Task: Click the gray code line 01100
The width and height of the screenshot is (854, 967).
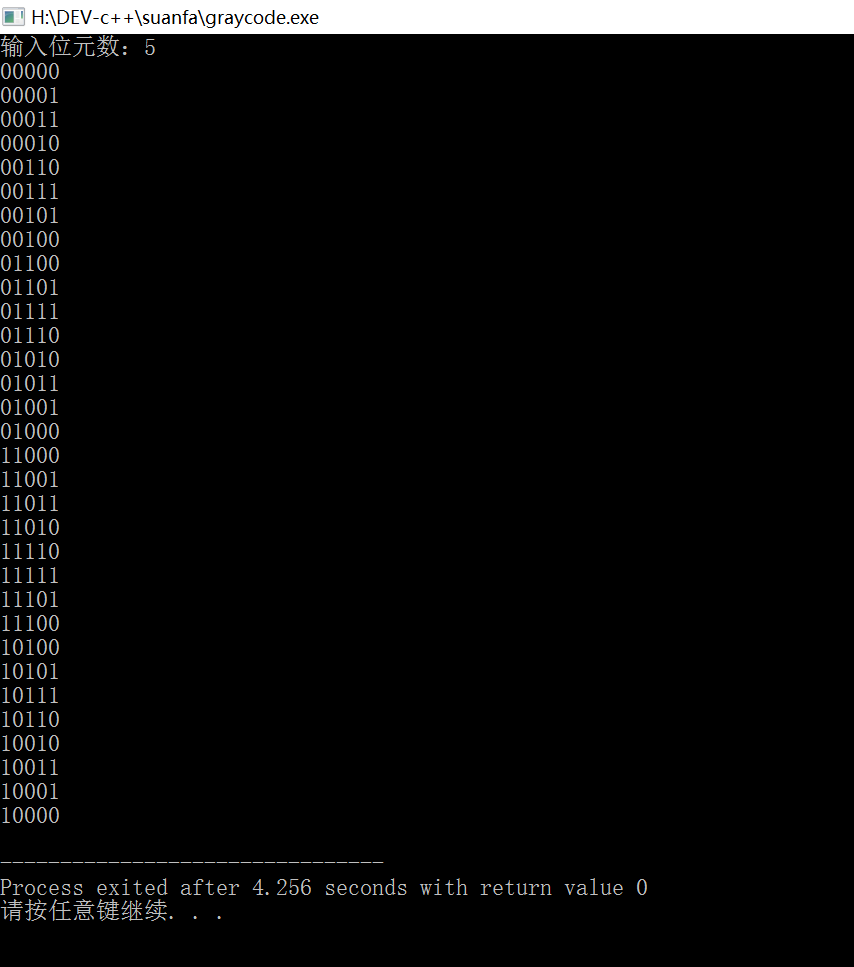Action: click(30, 263)
